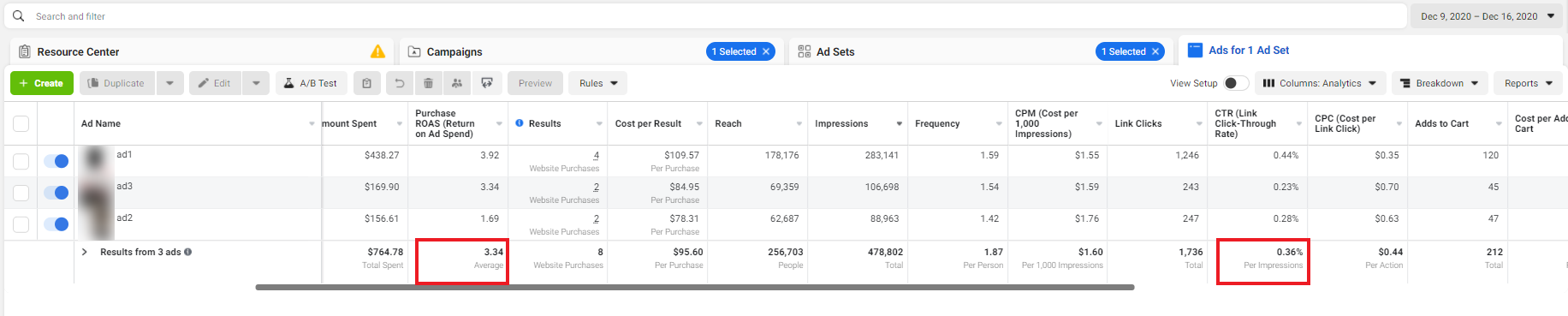Toggle the ad3 on/off switch
The height and width of the screenshot is (316, 1568).
pos(56,193)
